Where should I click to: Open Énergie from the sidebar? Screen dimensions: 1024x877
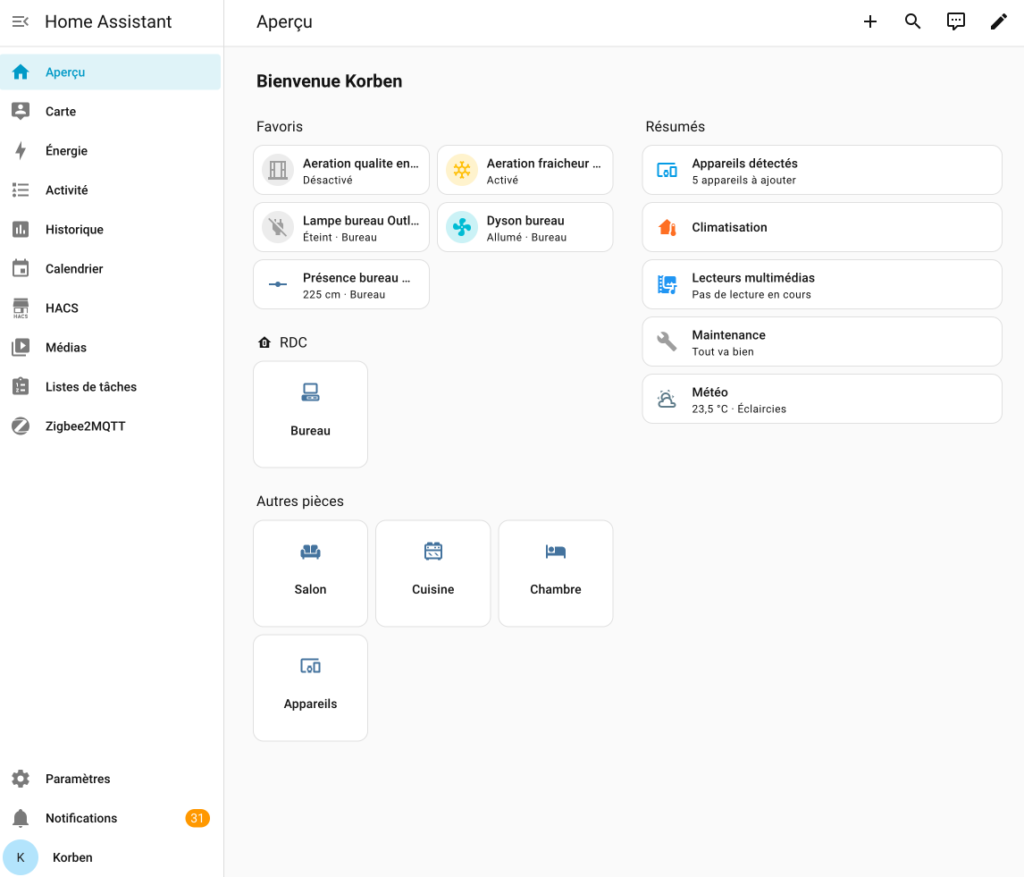pyautogui.click(x=110, y=151)
